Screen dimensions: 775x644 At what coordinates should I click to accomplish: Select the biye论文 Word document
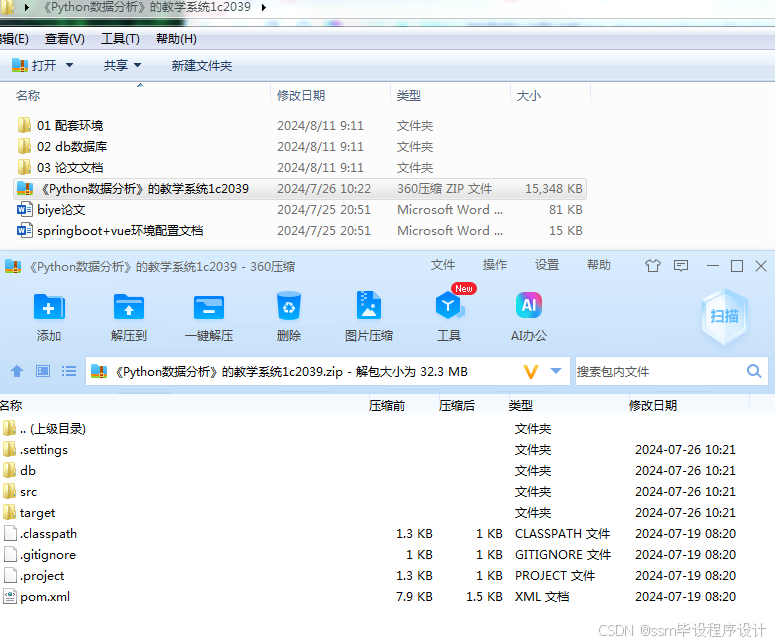point(51,210)
